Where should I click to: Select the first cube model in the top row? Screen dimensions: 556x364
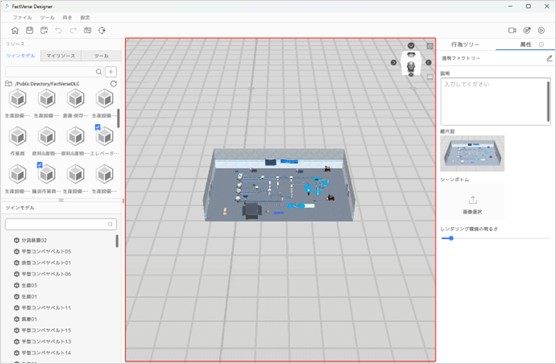[17, 99]
